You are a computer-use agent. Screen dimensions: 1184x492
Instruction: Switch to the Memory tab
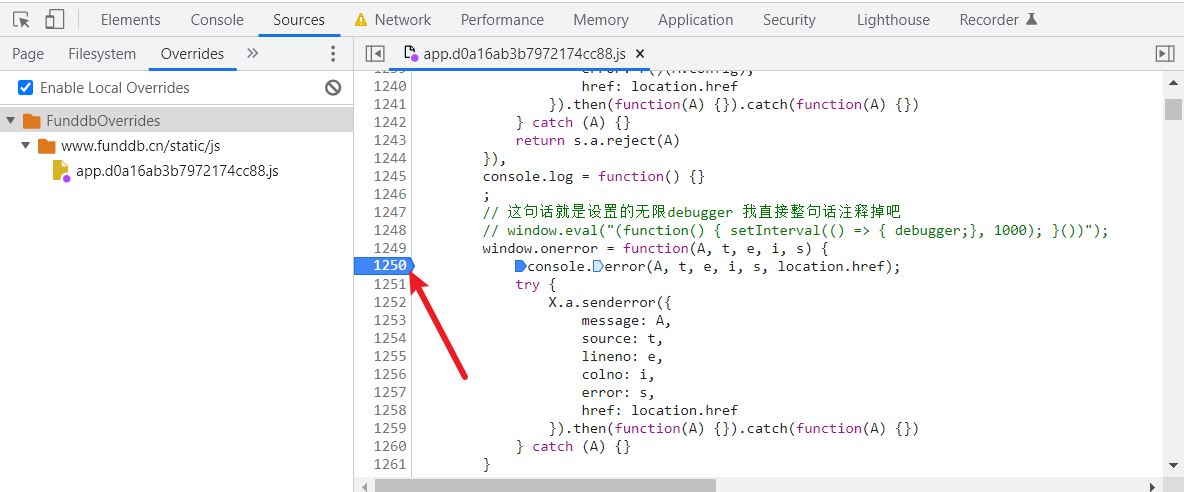click(600, 20)
